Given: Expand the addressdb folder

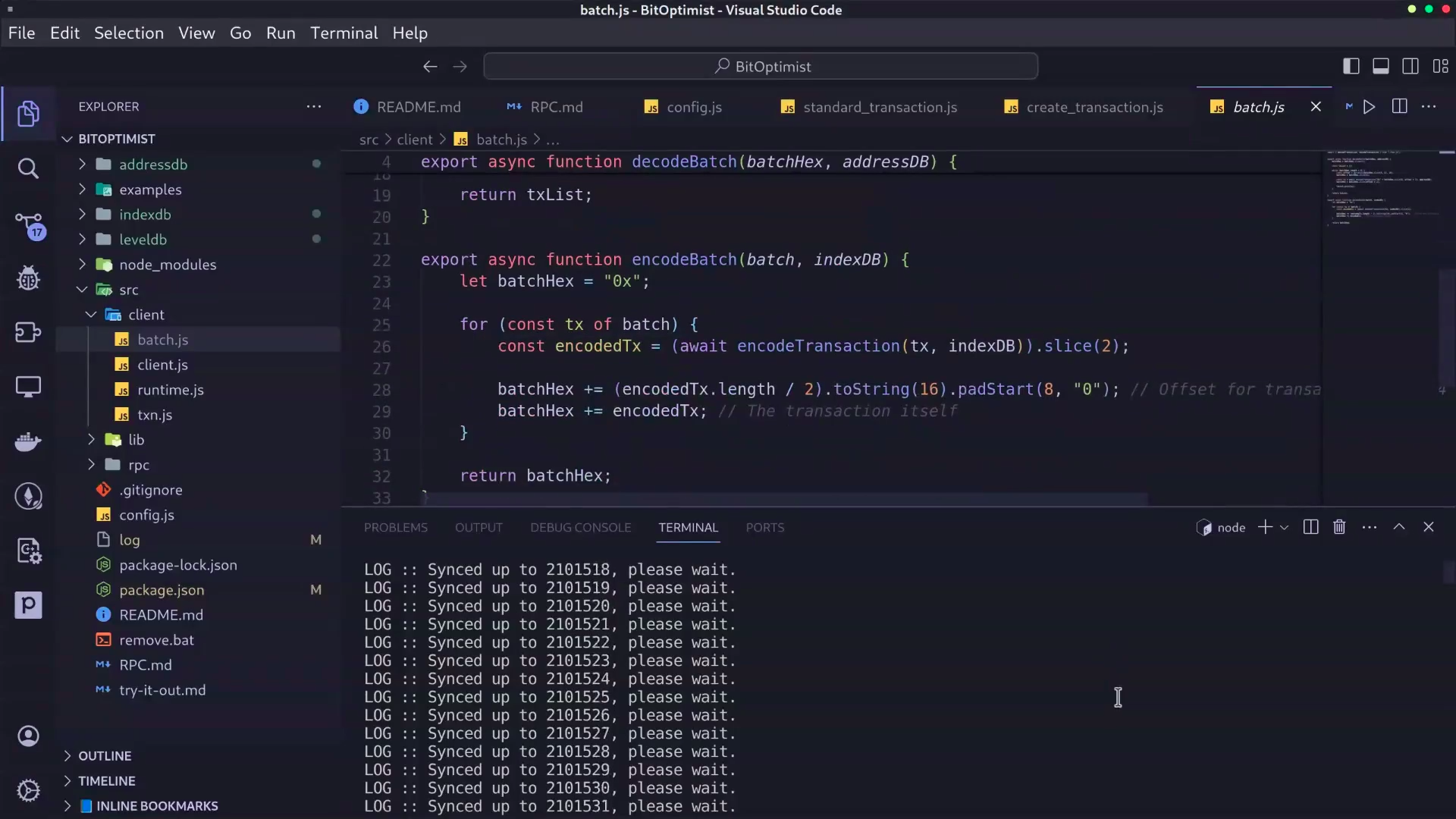Looking at the screenshot, I should click(x=152, y=165).
